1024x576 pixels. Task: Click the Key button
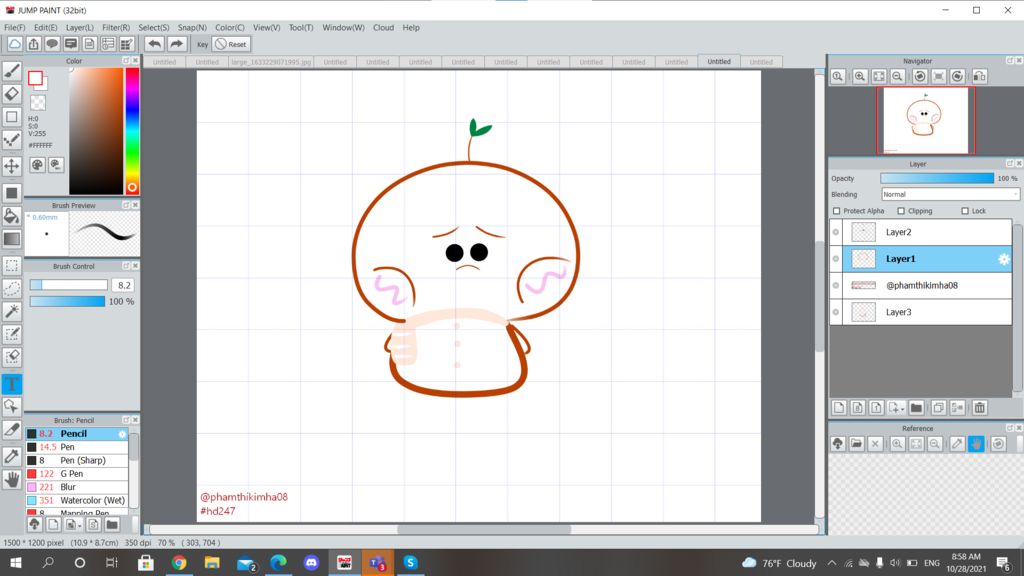pos(202,44)
